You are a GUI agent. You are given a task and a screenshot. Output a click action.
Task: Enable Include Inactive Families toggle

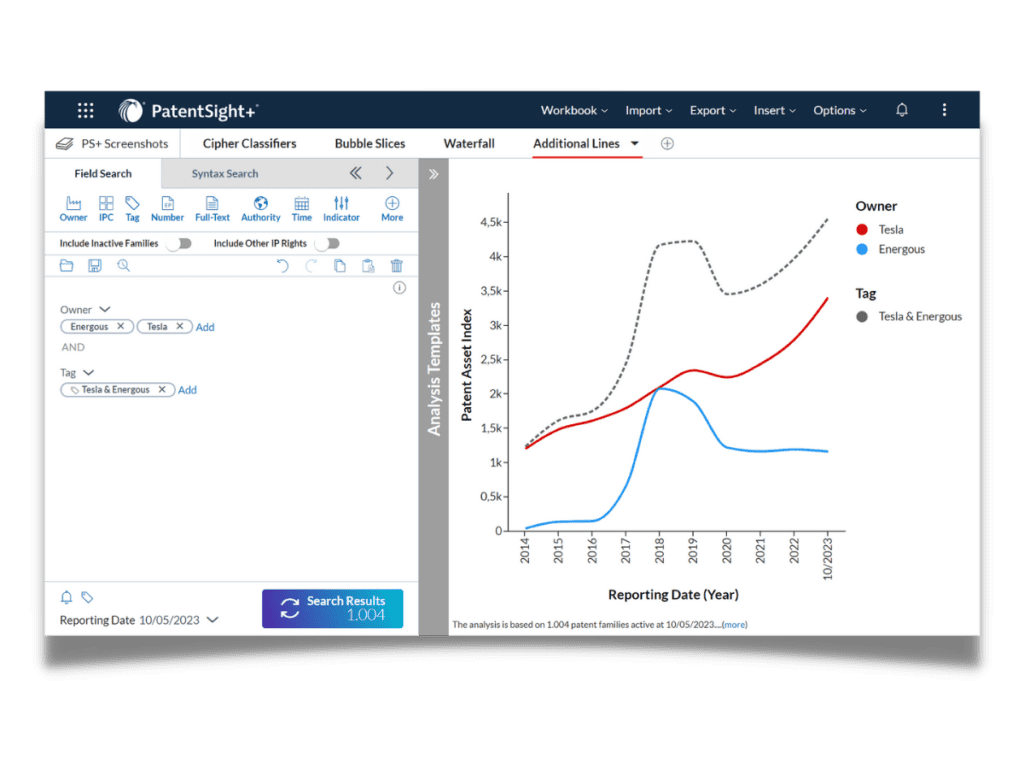tap(178, 243)
